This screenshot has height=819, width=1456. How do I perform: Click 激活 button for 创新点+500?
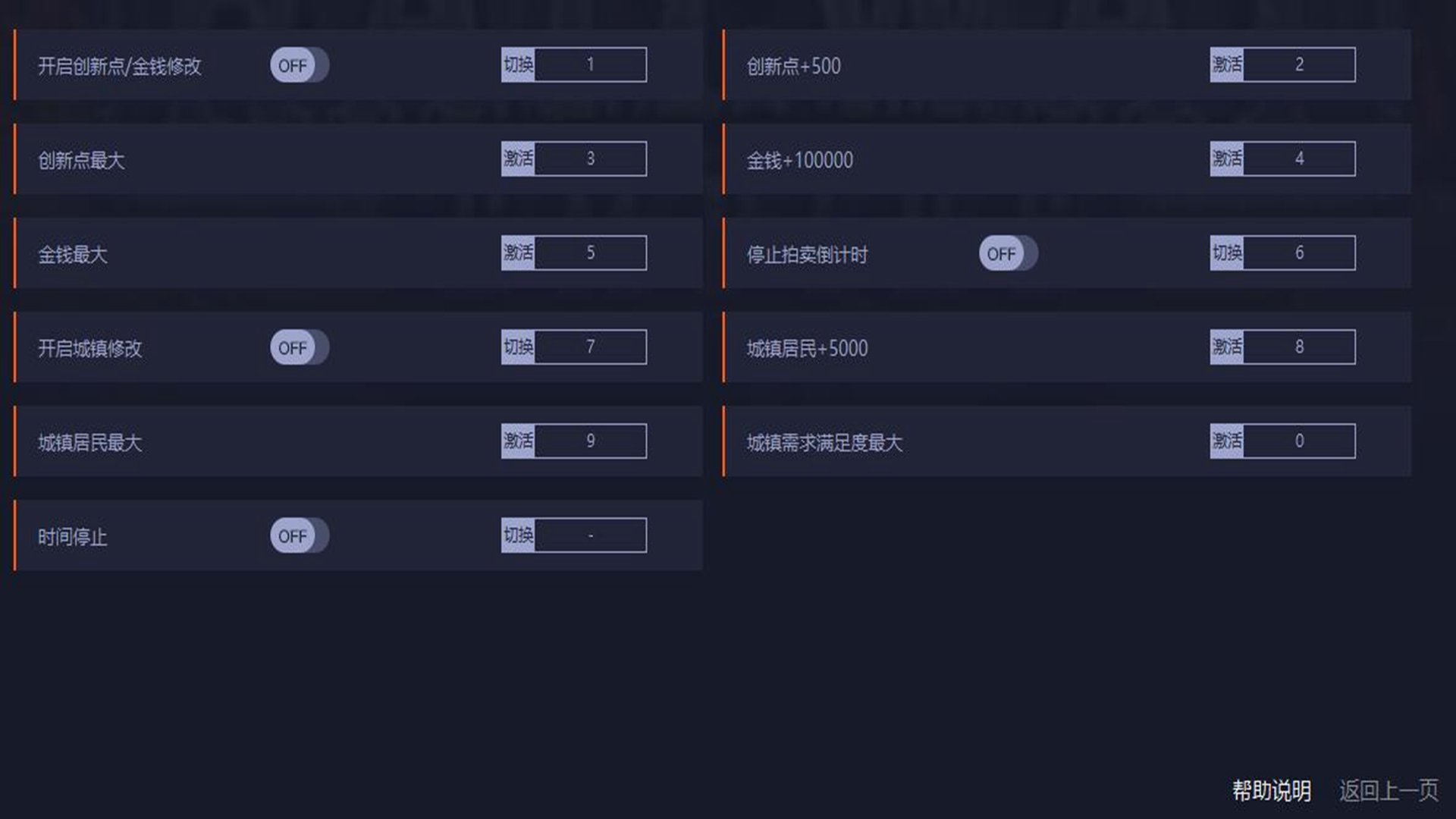coord(1227,64)
